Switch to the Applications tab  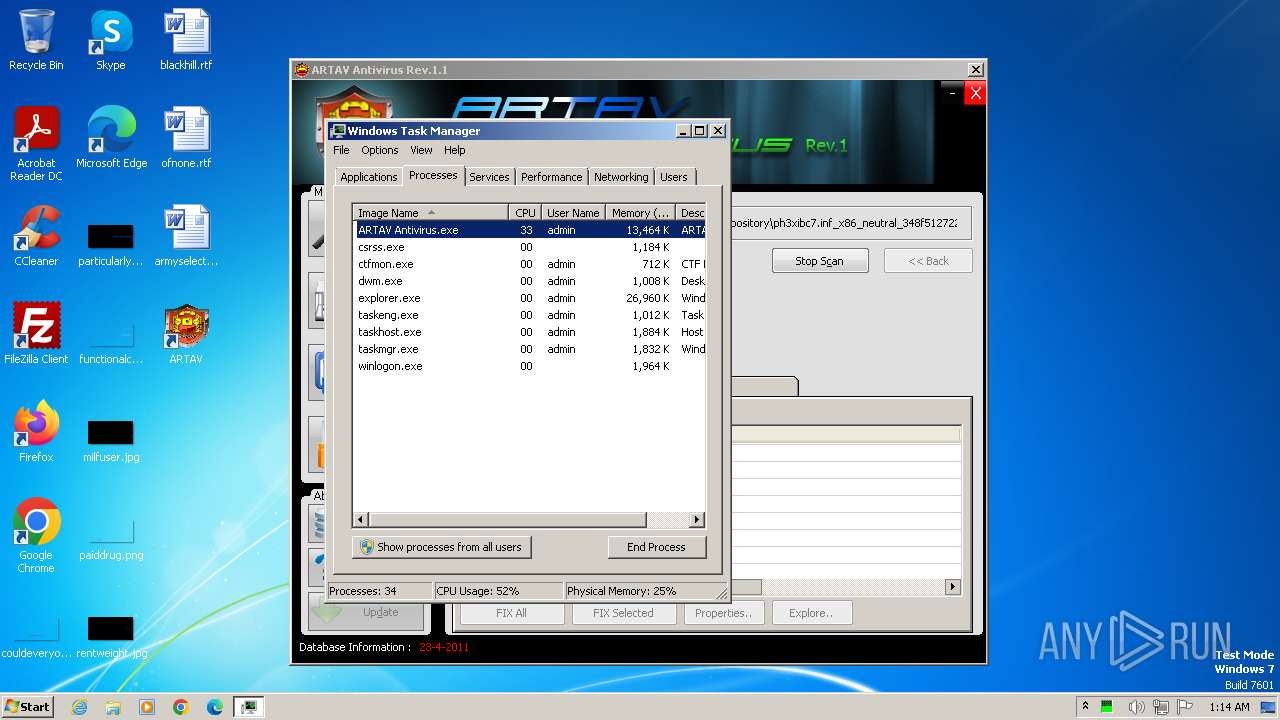click(369, 177)
